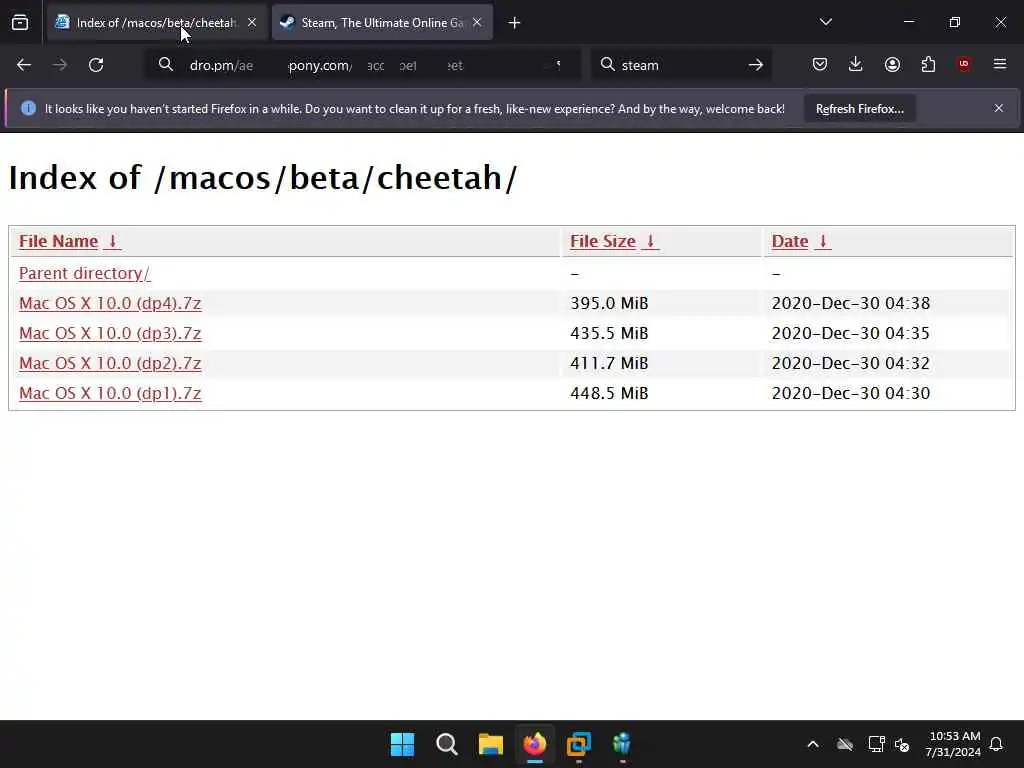Viewport: 1024px width, 768px height.
Task: Submit the steam search with arrow
Action: (x=756, y=65)
